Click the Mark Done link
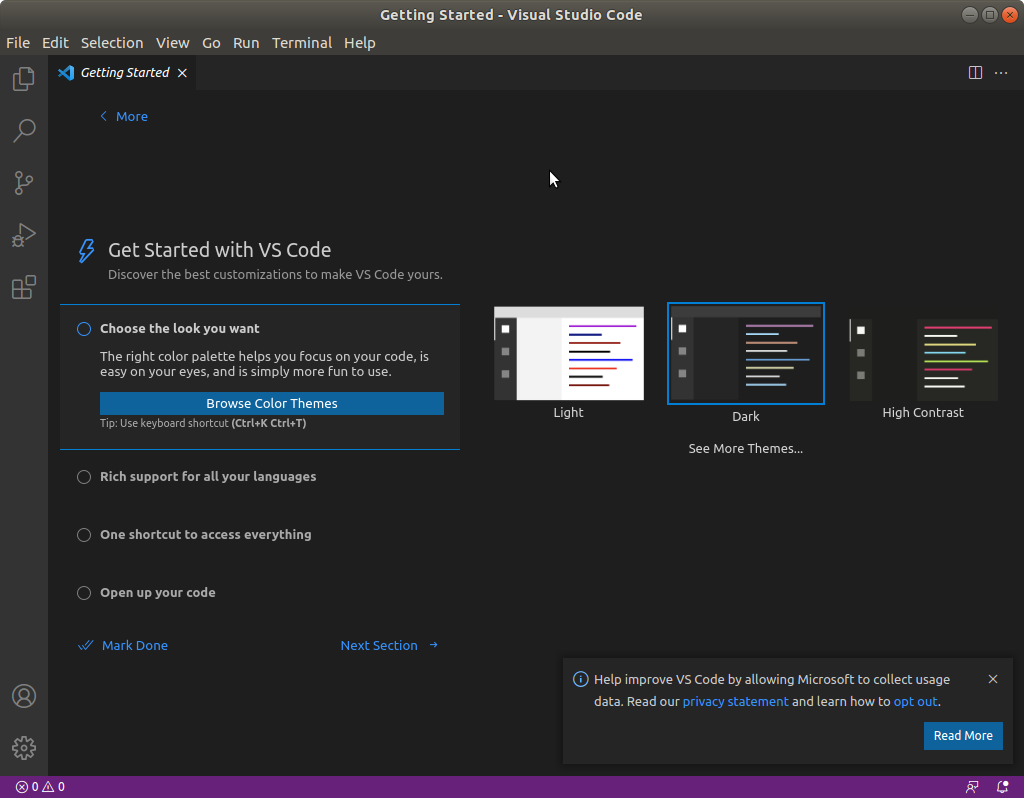1024x798 pixels. 135,646
